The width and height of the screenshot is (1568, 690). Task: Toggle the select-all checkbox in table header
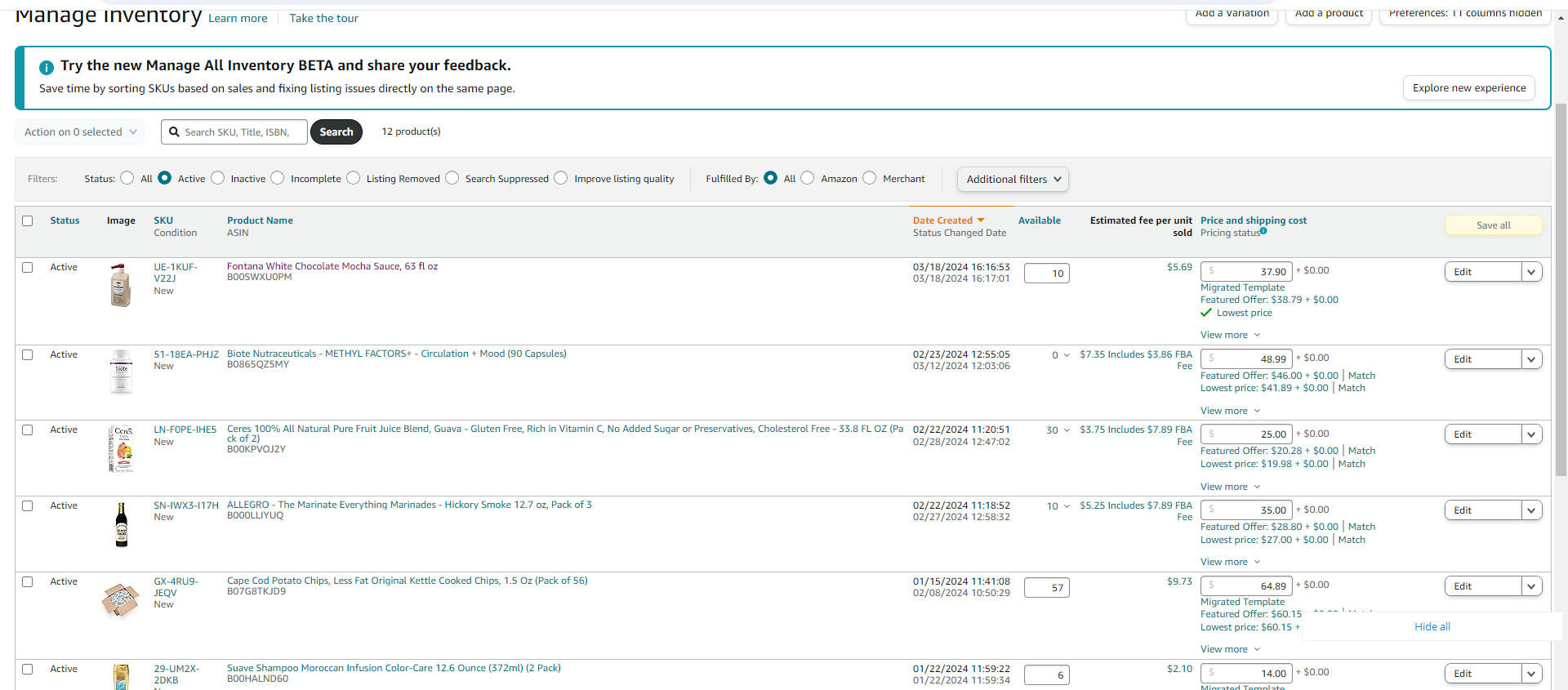click(28, 220)
